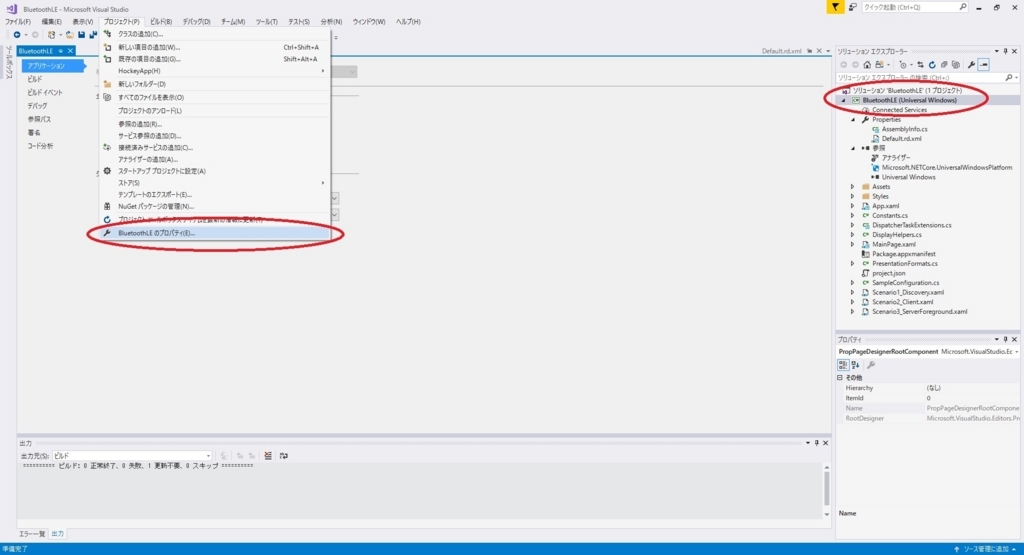Choose 'クラスの追加(C)...' from the Project menu

[216, 34]
